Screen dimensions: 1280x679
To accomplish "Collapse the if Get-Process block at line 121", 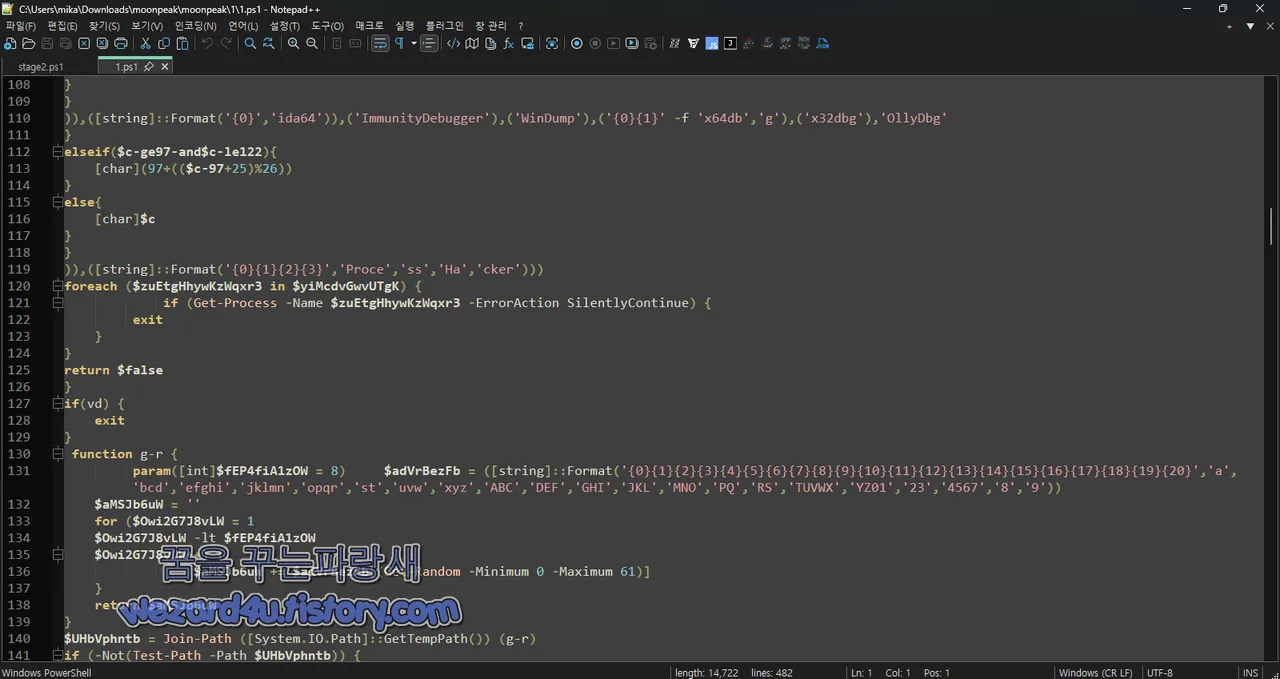I will coord(58,303).
